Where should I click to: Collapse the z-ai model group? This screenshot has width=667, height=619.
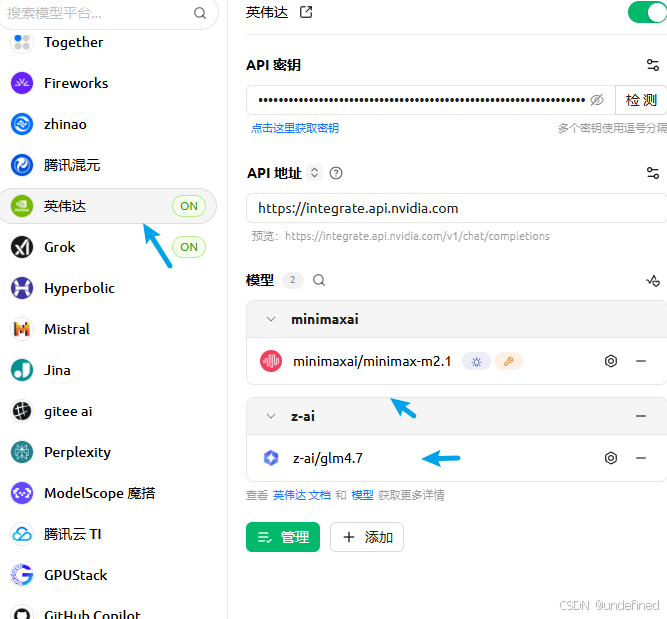coord(271,416)
